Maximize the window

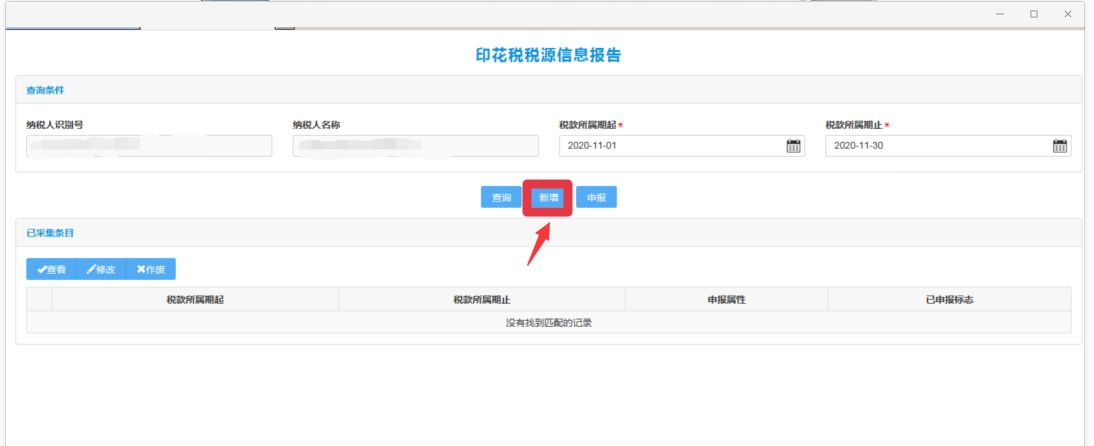point(1033,14)
